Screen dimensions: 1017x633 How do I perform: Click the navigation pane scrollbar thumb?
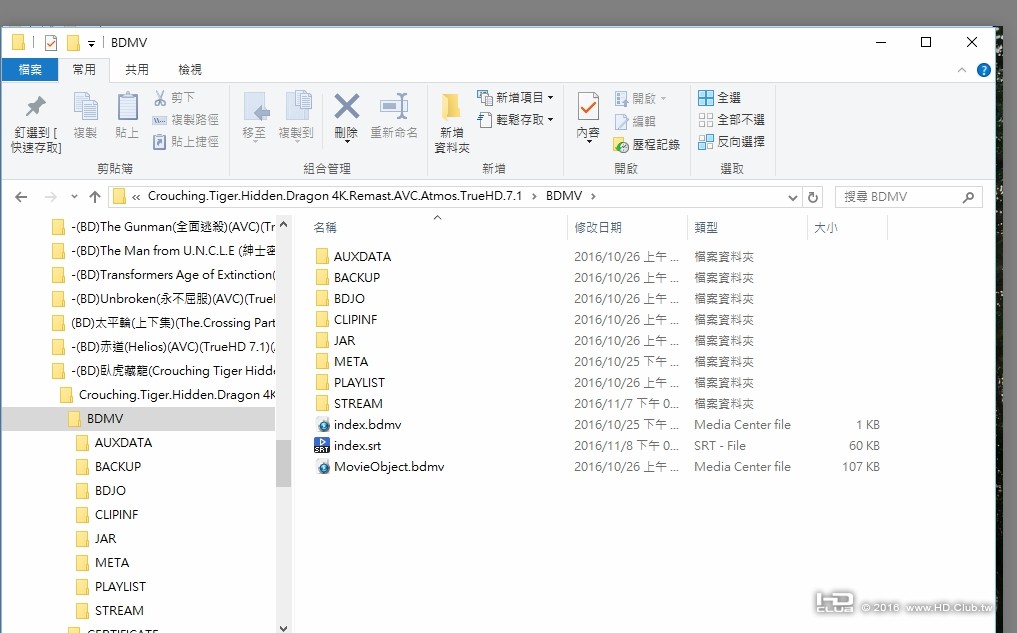tap(283, 463)
